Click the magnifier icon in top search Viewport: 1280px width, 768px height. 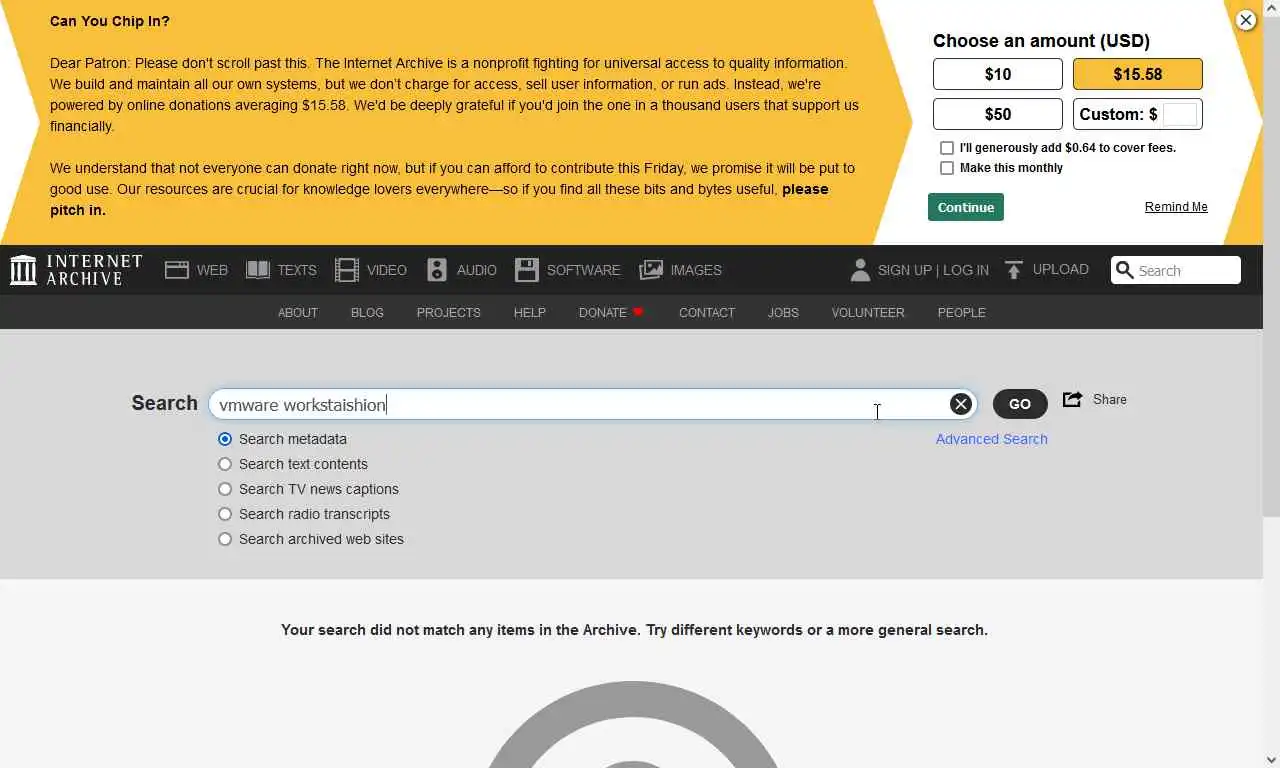[1124, 270]
